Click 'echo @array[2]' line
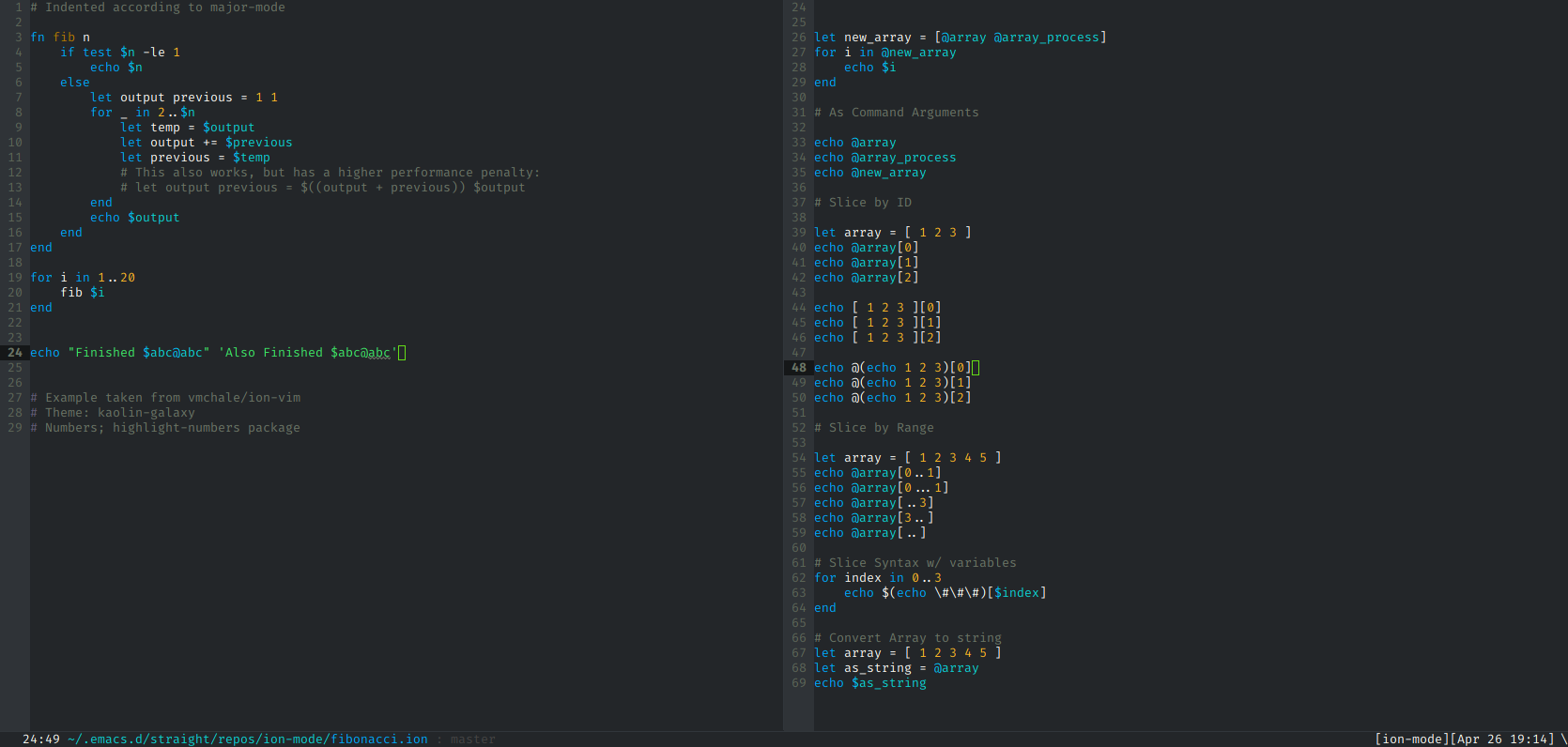The width and height of the screenshot is (1568, 747). click(x=867, y=278)
